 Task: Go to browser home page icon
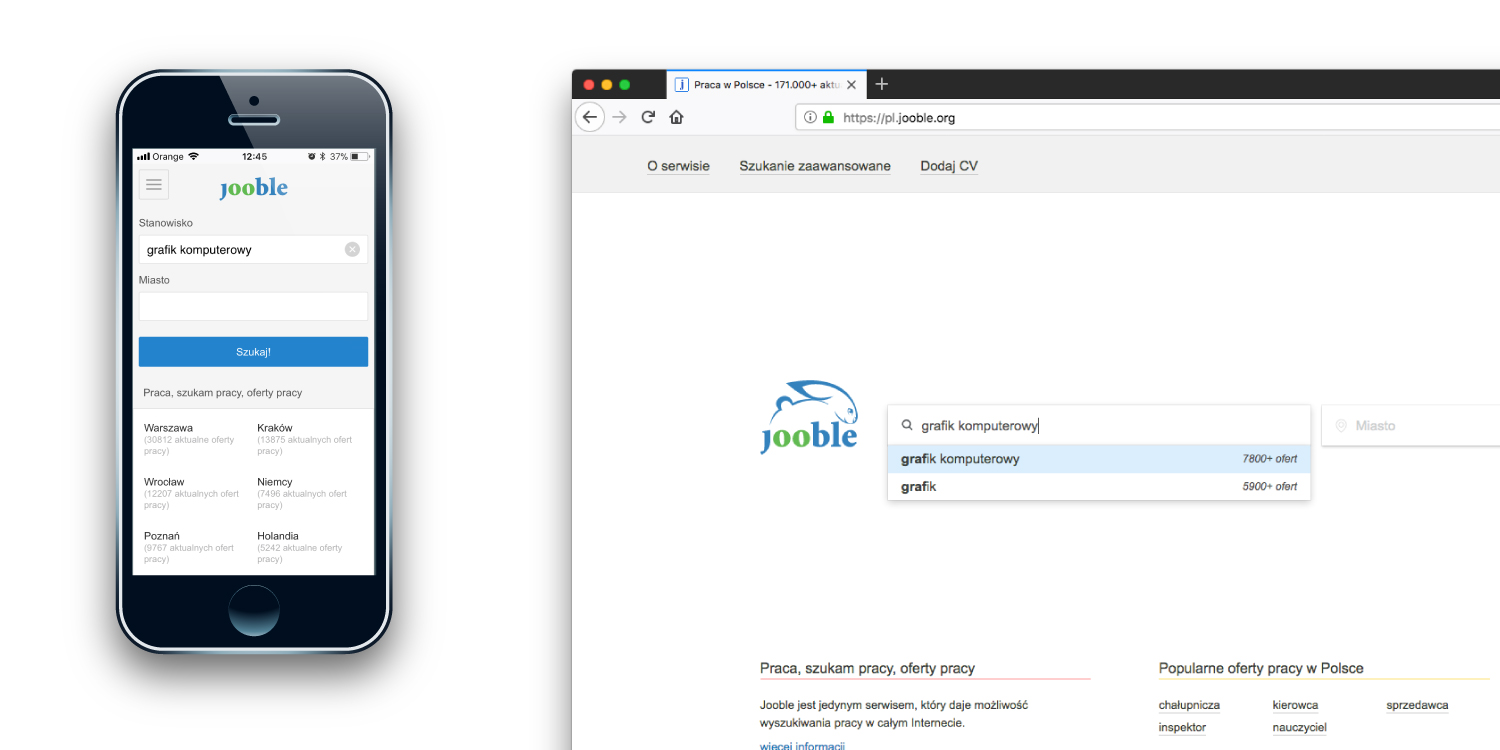pos(676,117)
